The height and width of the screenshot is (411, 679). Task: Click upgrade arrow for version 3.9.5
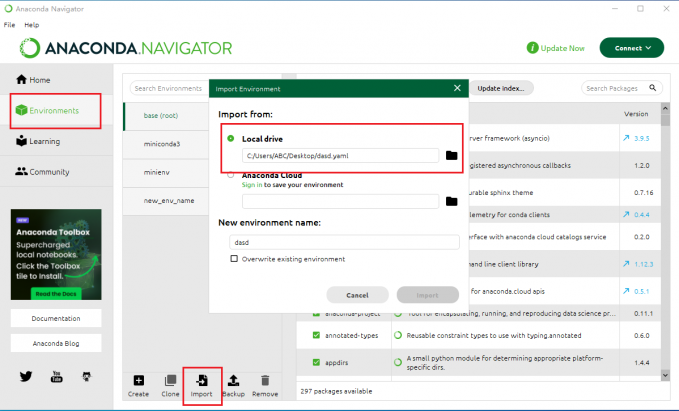(626, 138)
